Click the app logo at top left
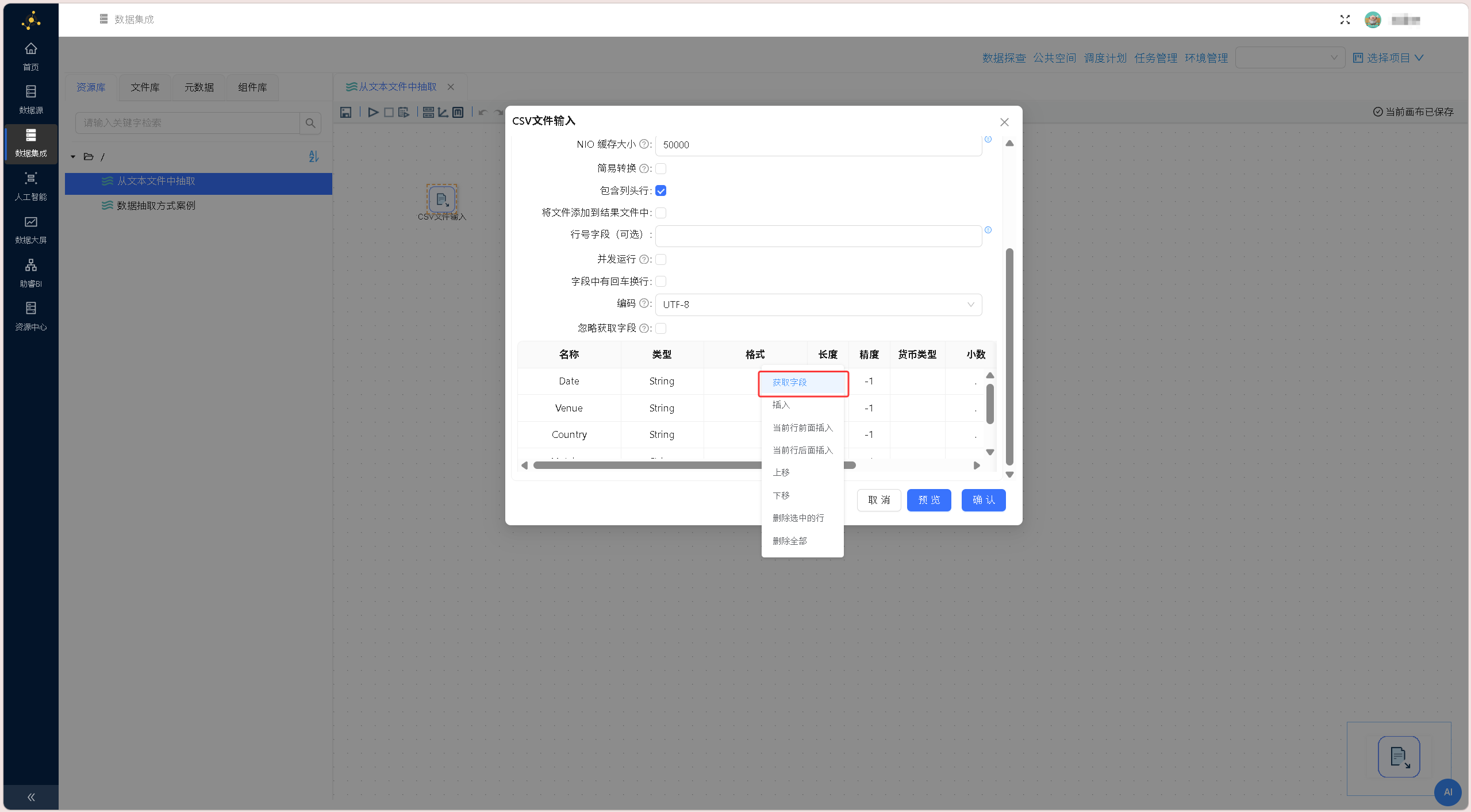 click(31, 20)
